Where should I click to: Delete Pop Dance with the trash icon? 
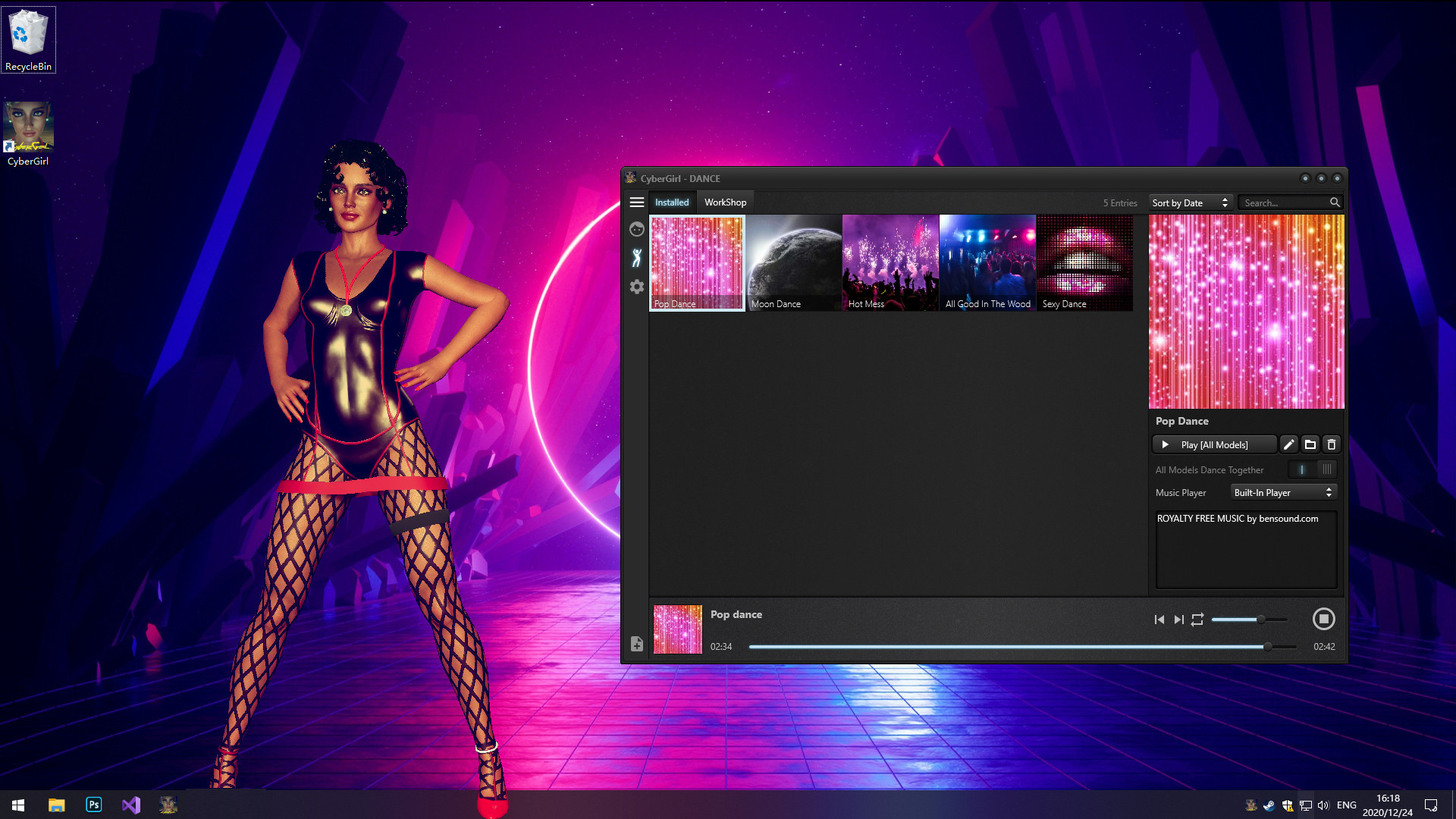(1331, 444)
